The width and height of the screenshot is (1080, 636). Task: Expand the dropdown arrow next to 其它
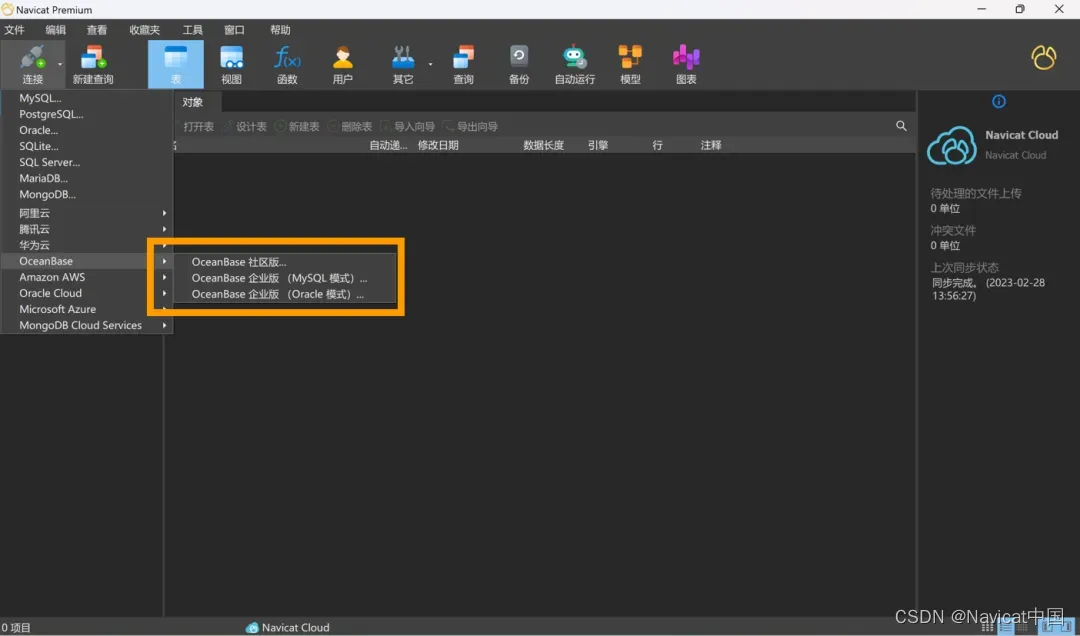point(430,64)
